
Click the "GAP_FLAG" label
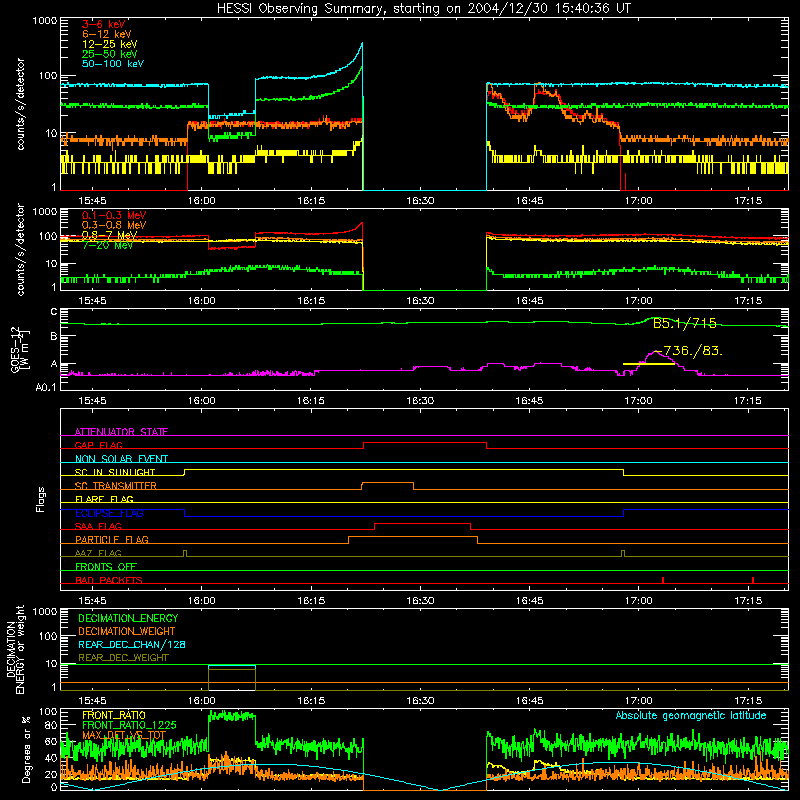(x=98, y=445)
